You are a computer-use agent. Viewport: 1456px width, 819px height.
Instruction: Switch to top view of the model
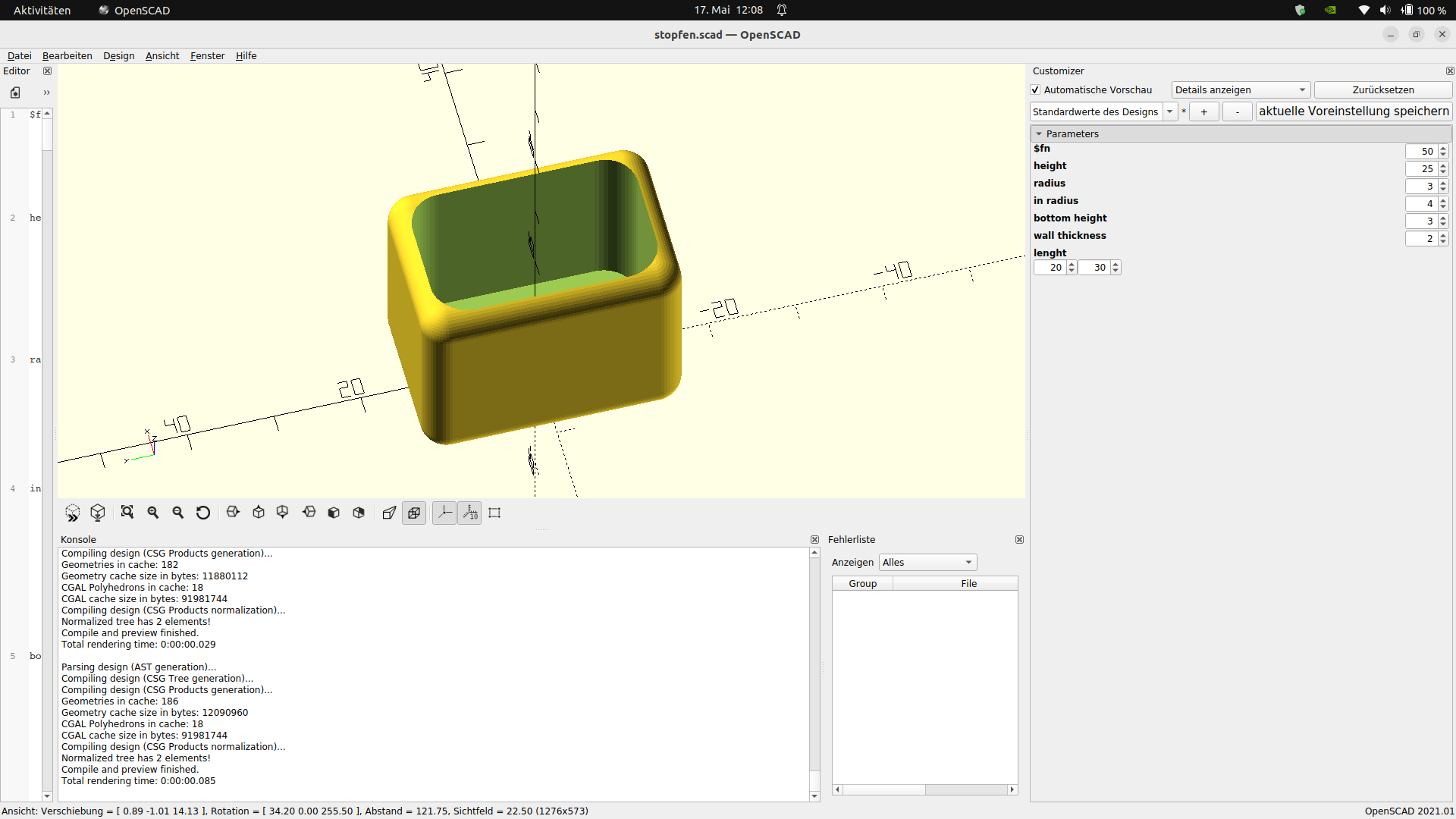258,513
